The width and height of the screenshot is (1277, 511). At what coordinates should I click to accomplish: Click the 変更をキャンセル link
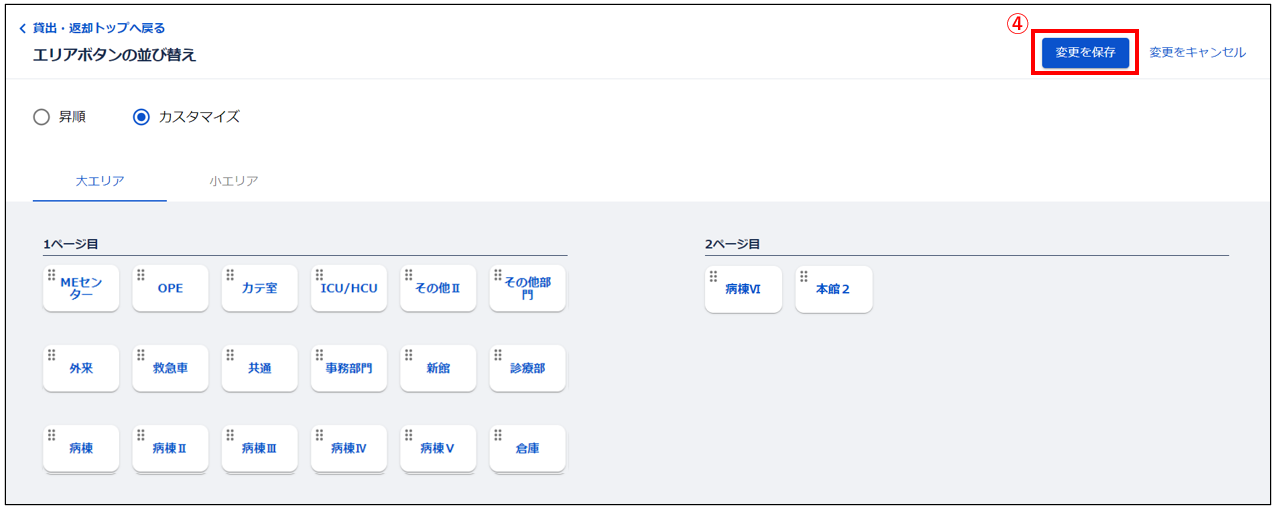pyautogui.click(x=1197, y=53)
